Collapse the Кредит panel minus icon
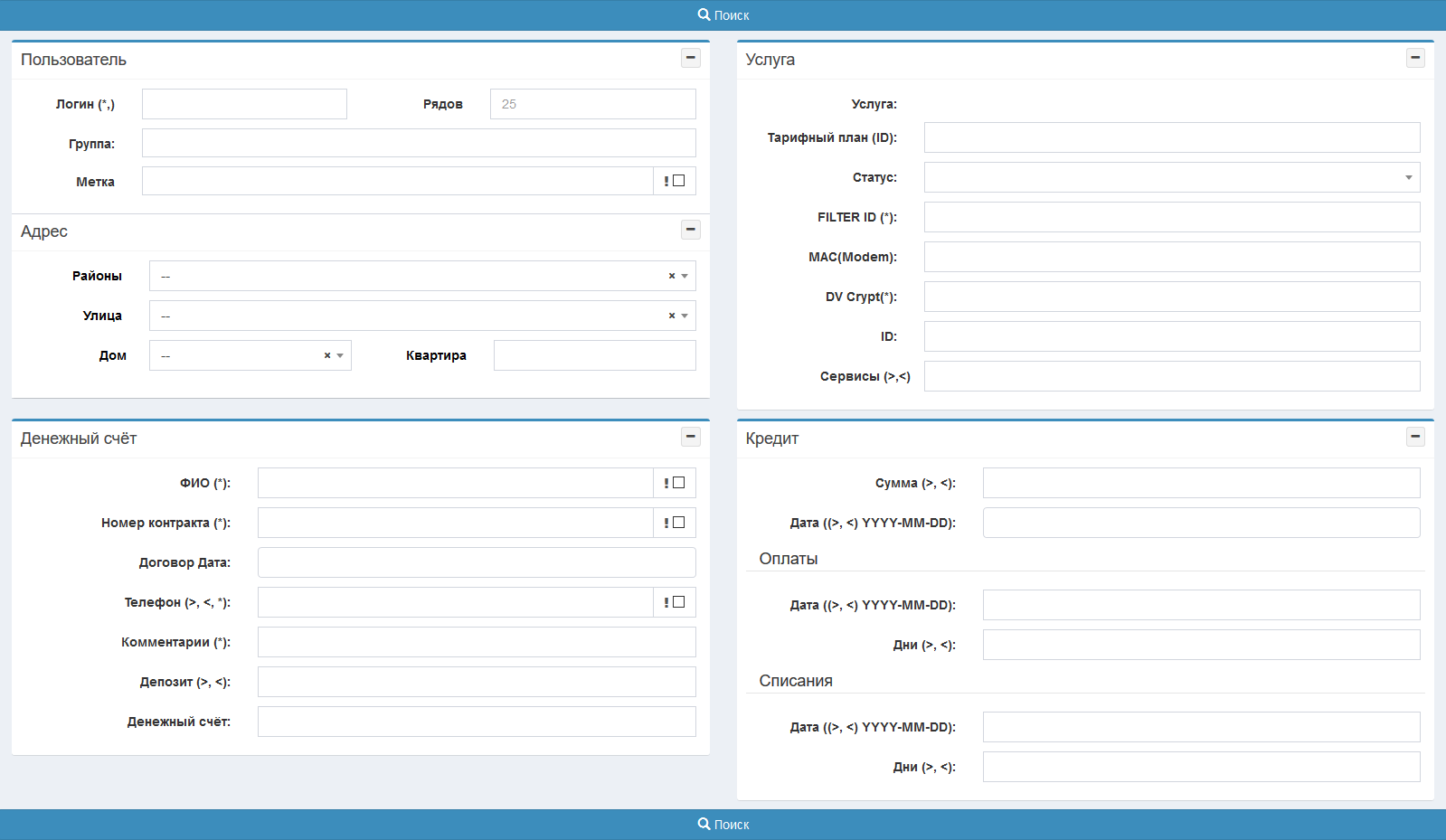Screen dimensions: 1446x840 click(x=1415, y=437)
